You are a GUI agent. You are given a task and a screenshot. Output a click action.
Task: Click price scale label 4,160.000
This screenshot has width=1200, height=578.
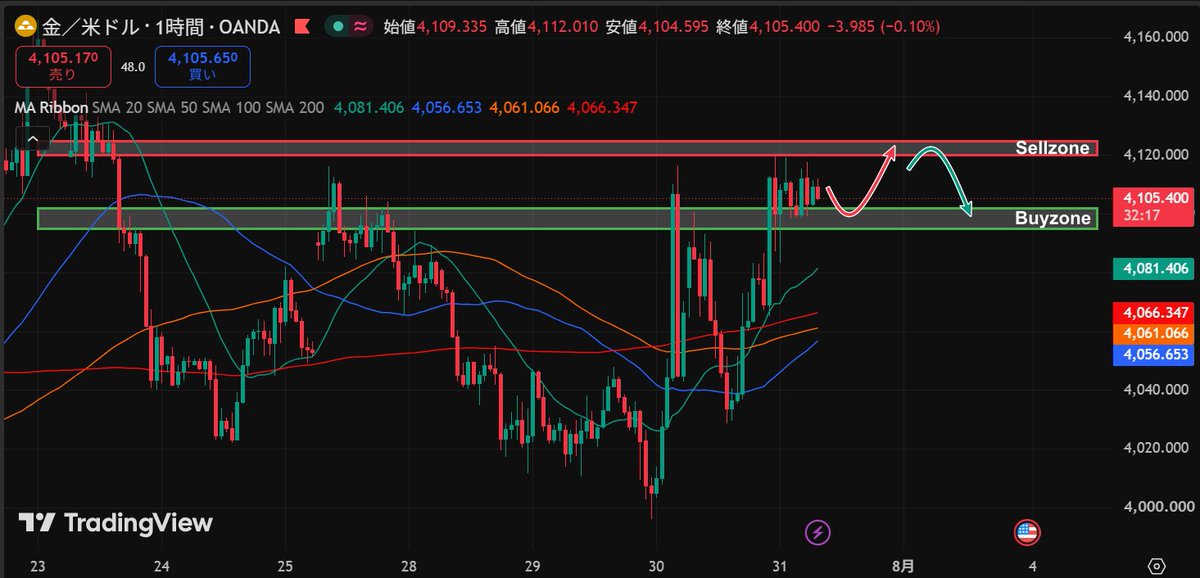pyautogui.click(x=1155, y=38)
